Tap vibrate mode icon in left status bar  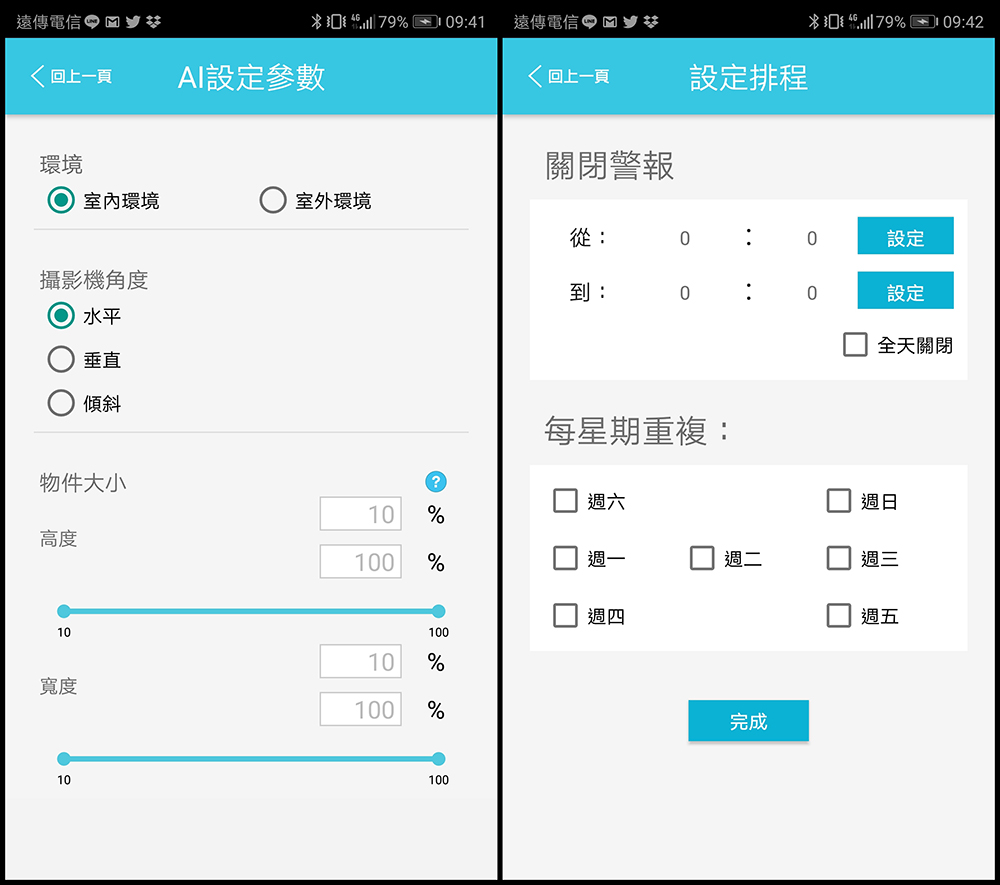pyautogui.click(x=336, y=22)
